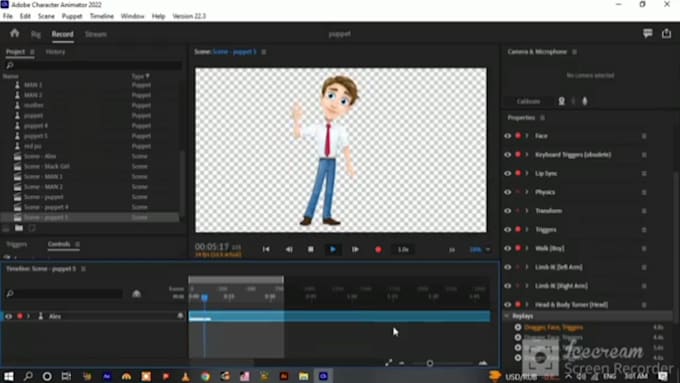Switch to the Rig mode tab
Screen dimensions: 680x383
point(36,34)
